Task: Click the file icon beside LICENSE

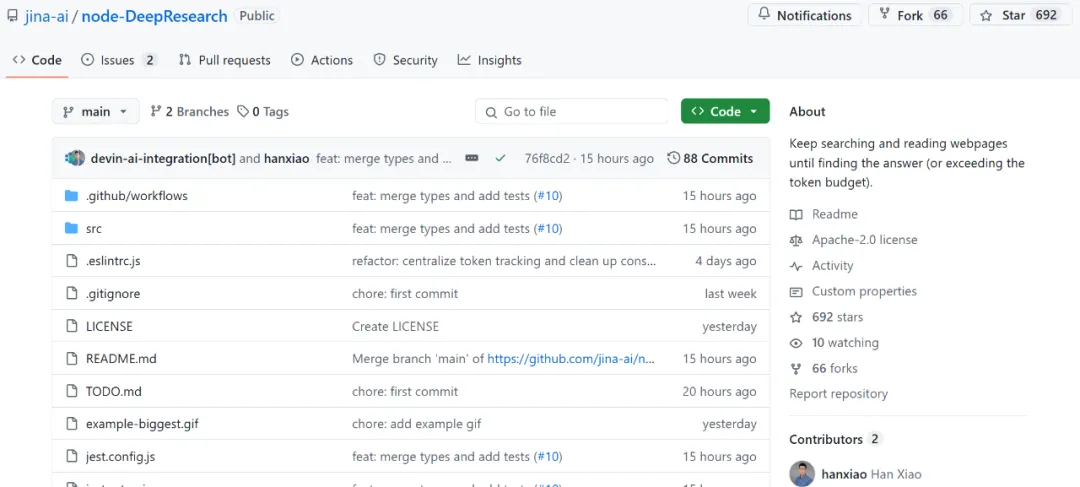Action: [x=71, y=326]
